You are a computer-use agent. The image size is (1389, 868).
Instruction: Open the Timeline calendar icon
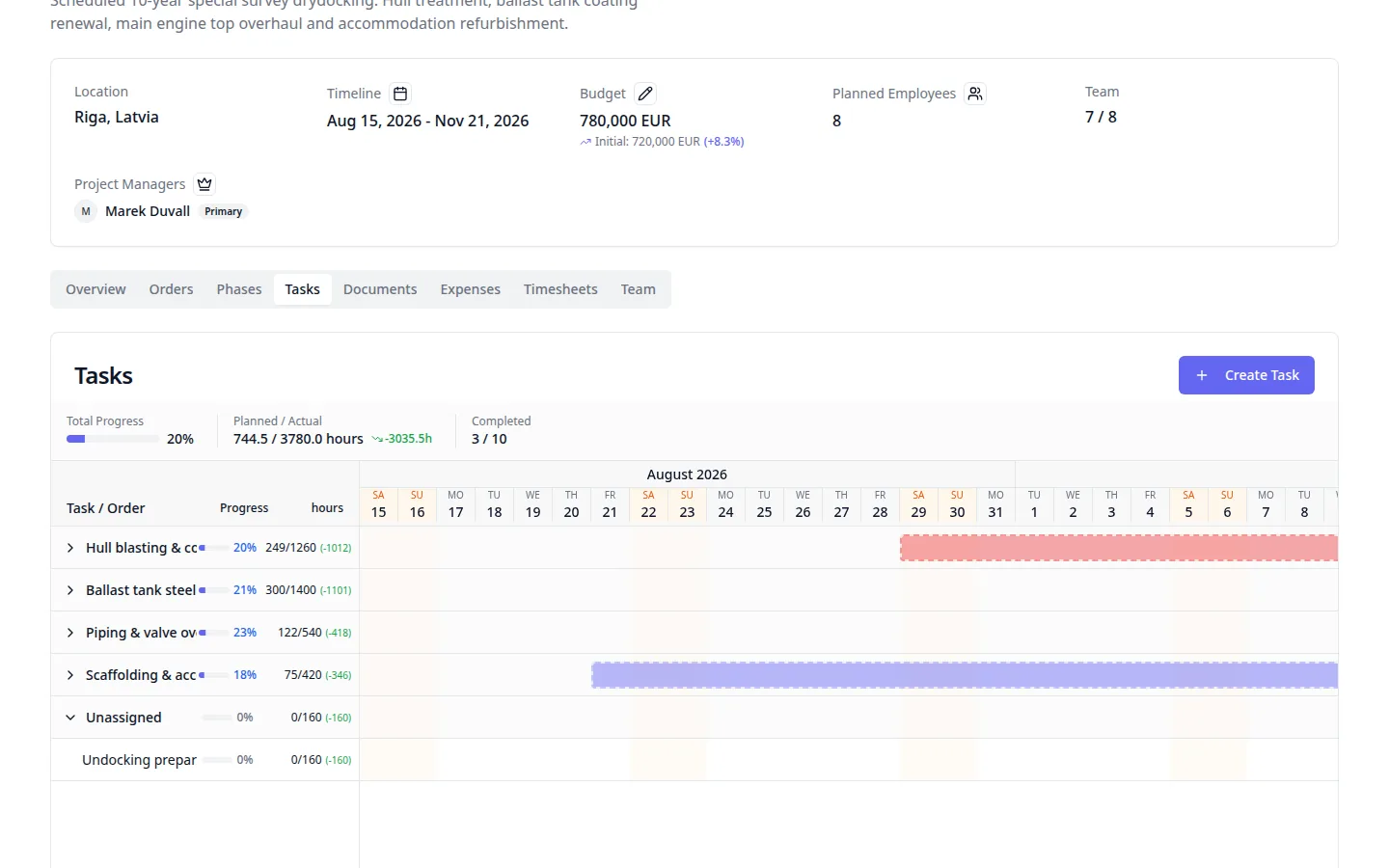click(x=400, y=94)
